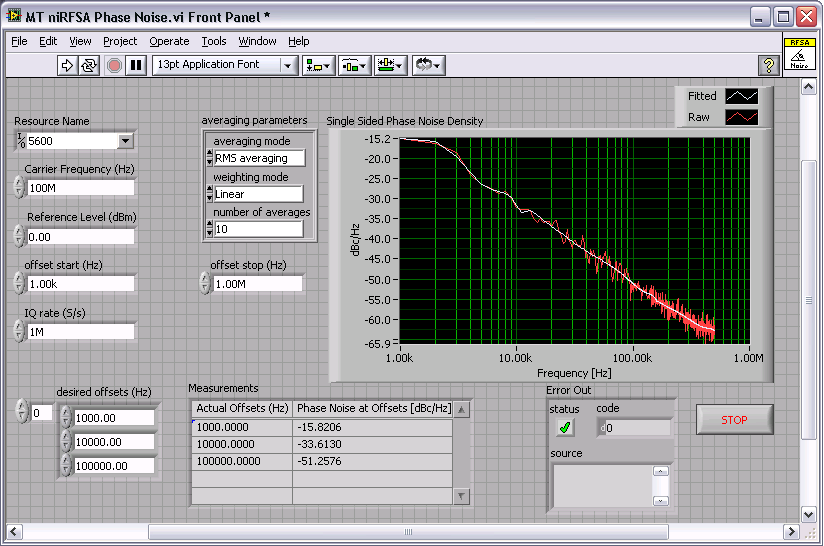Click the horizontal scrollbar thumb

408,531
